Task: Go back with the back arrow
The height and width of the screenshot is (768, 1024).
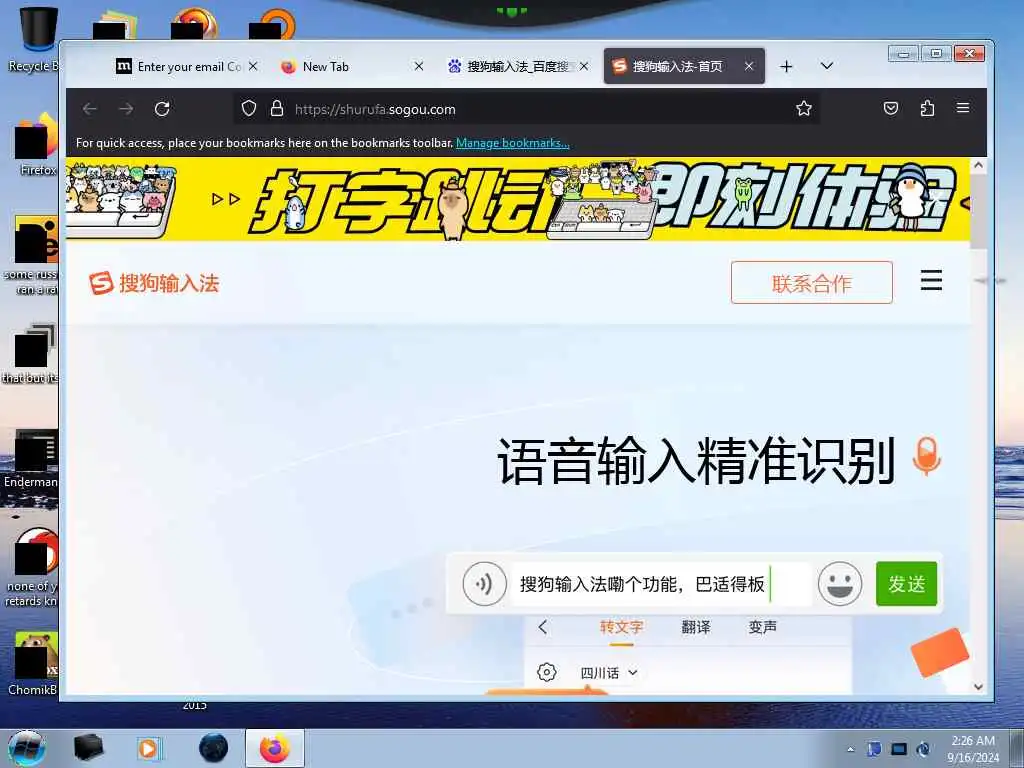Action: pos(90,108)
